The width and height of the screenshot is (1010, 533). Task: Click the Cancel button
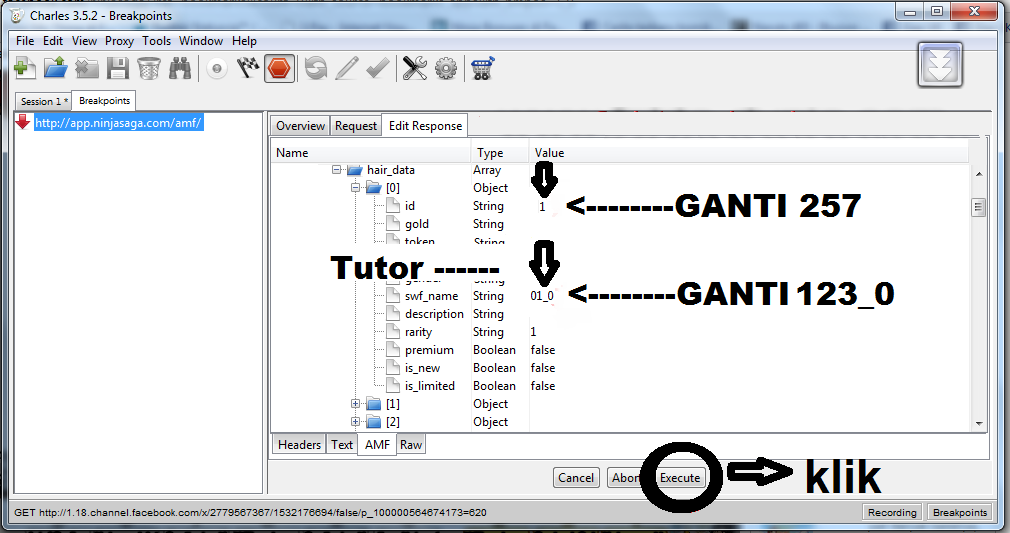(x=576, y=478)
